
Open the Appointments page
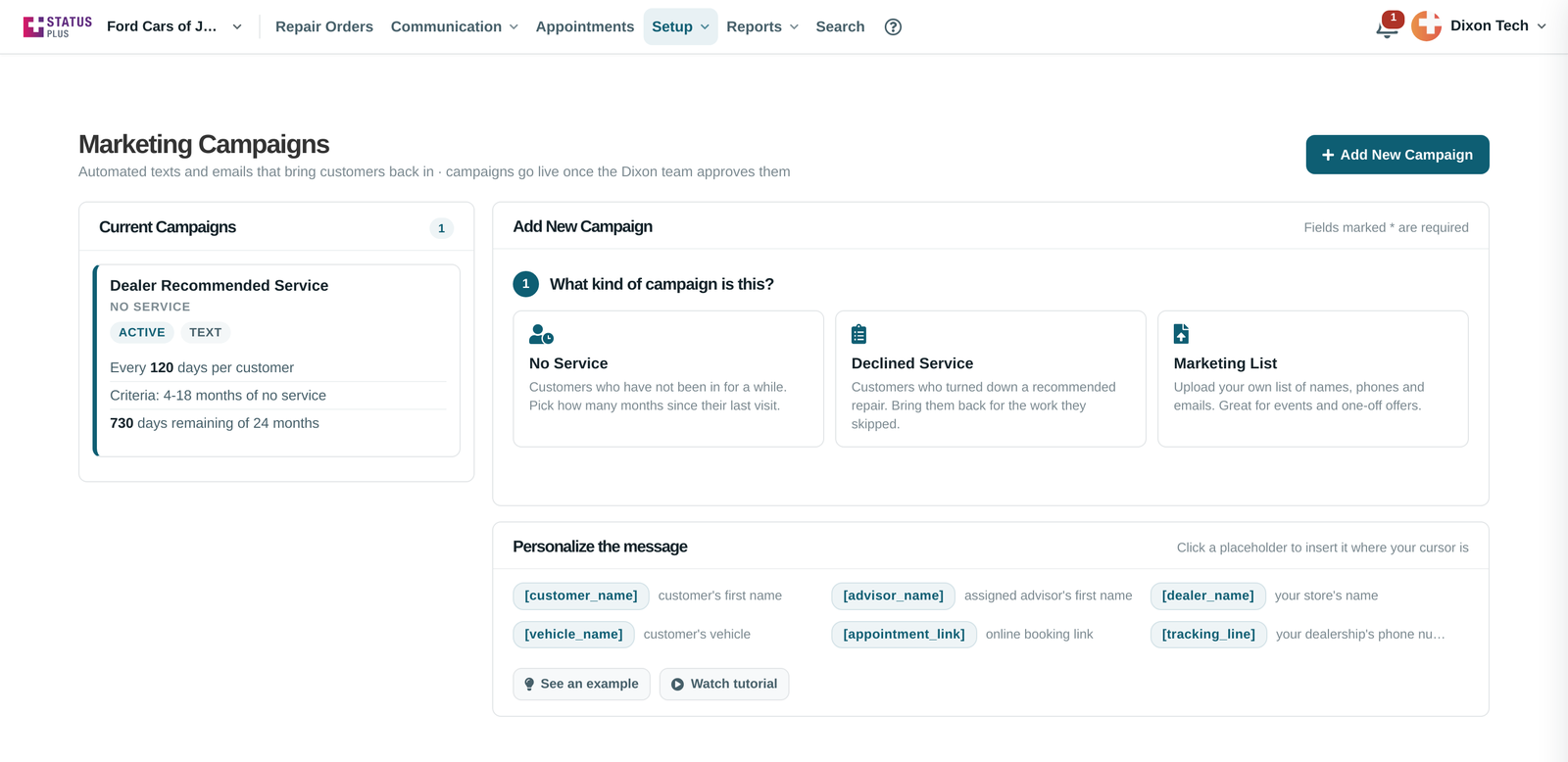585,26
